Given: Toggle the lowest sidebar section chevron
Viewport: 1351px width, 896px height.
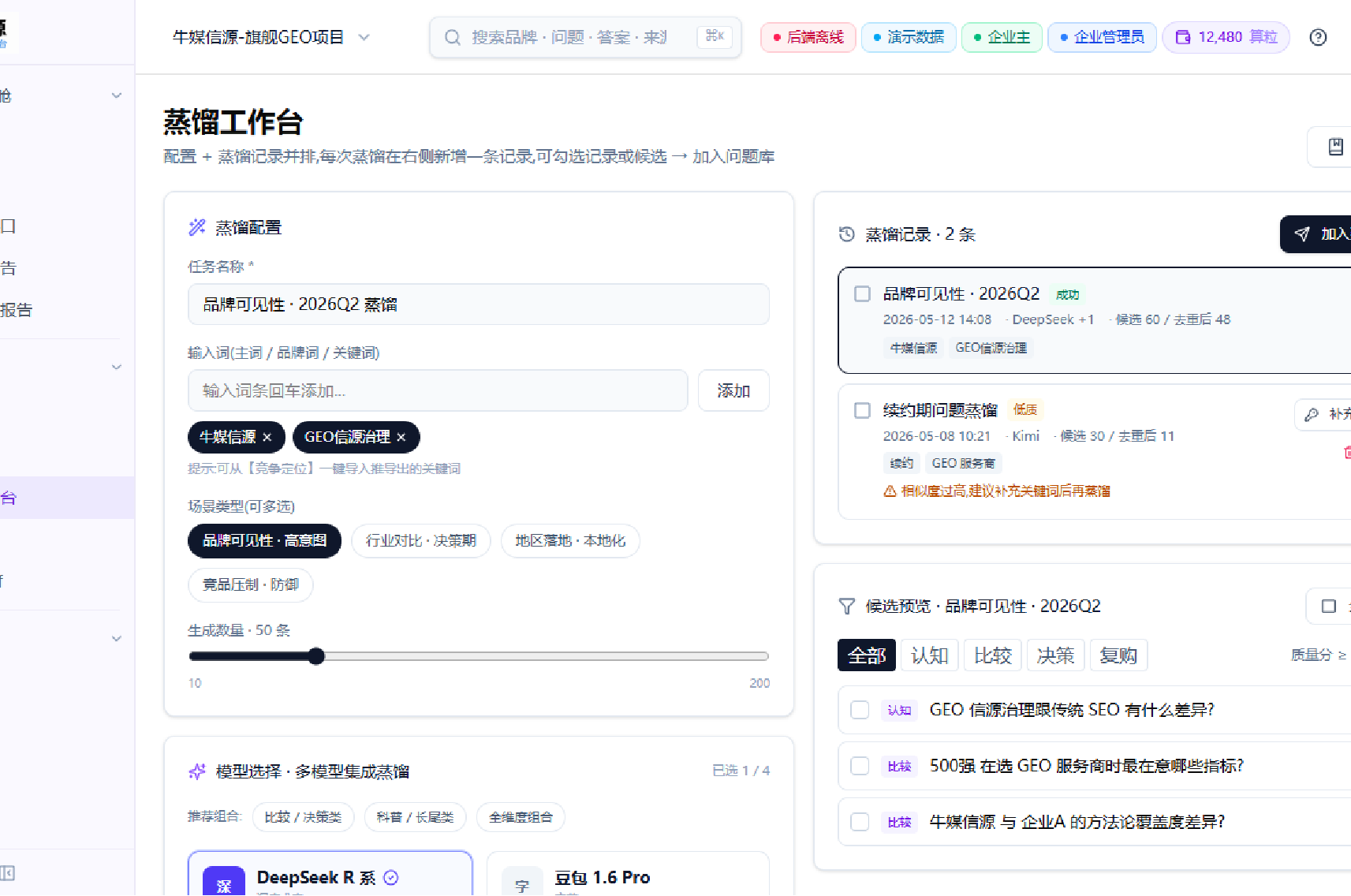Looking at the screenshot, I should (117, 639).
